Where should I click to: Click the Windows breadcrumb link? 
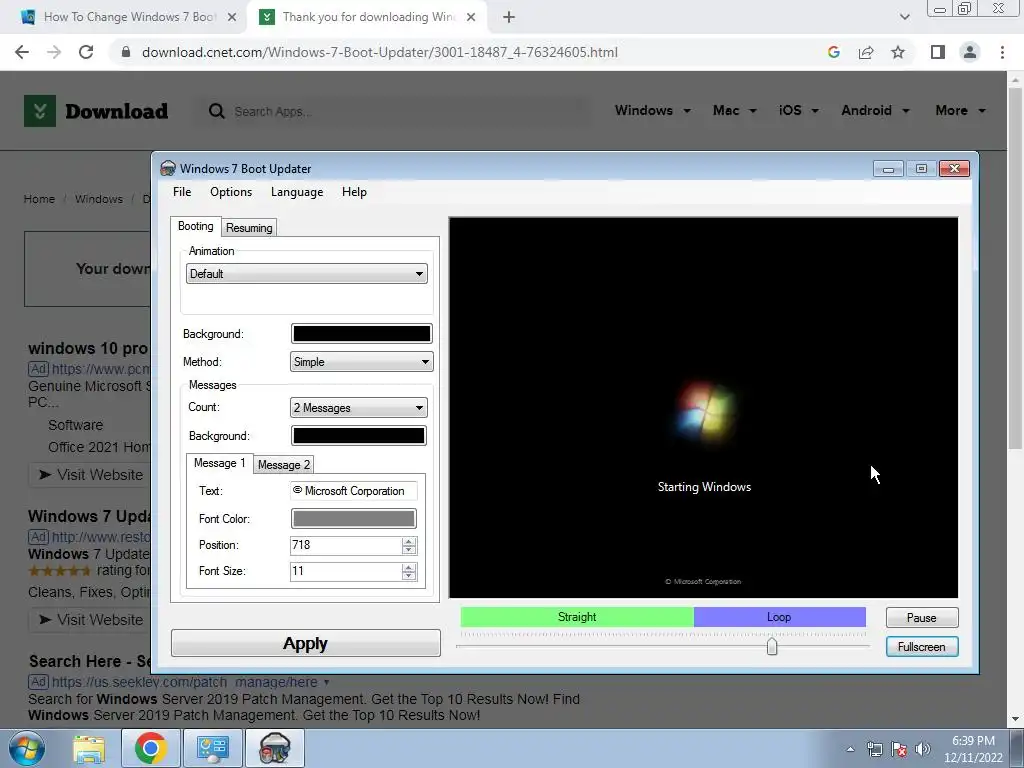click(99, 199)
